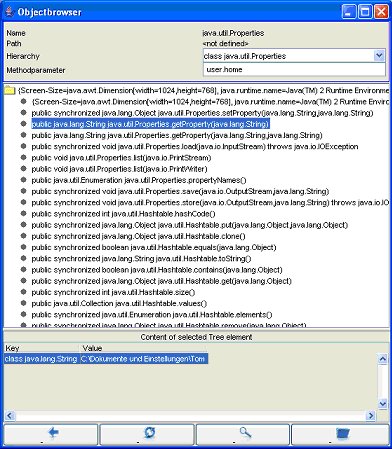The image size is (392, 449).
Task: Select Properties.propertyNames() method row
Action: coord(139,180)
